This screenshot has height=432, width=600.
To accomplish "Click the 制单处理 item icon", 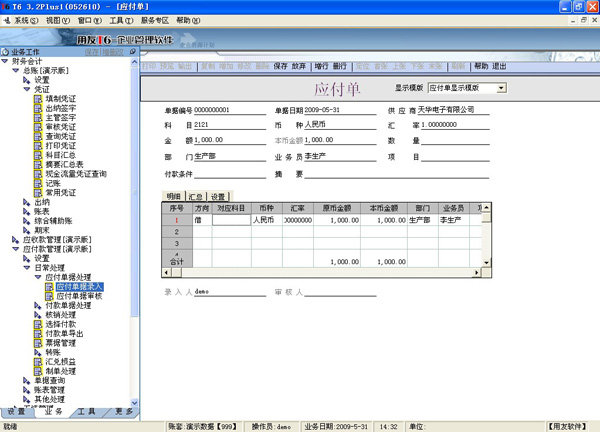I will point(38,371).
